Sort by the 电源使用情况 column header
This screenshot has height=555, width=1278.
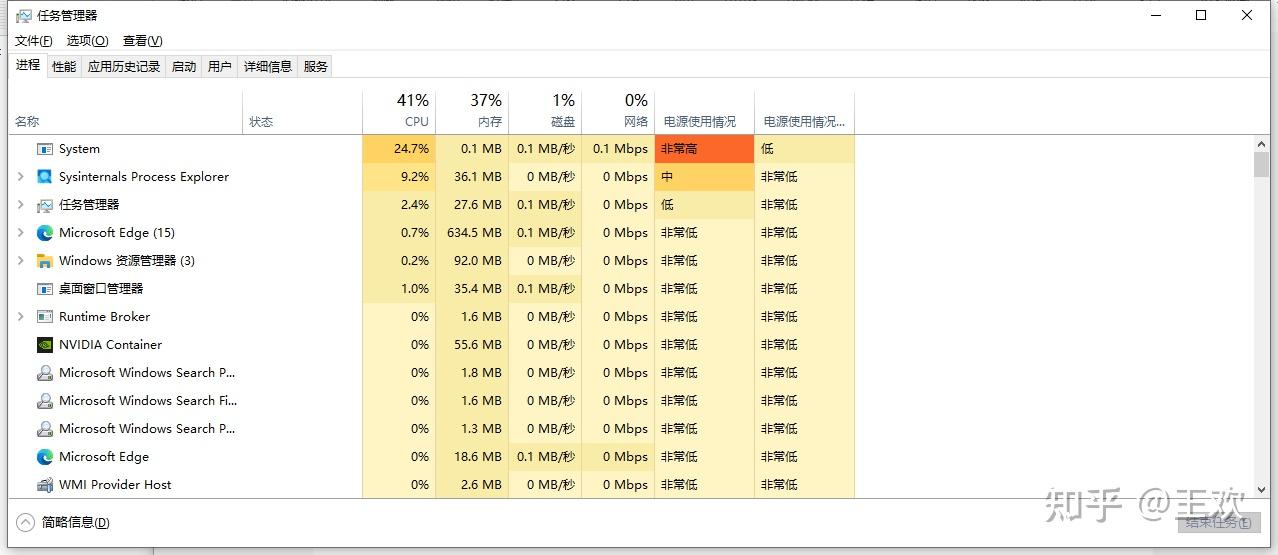click(704, 112)
